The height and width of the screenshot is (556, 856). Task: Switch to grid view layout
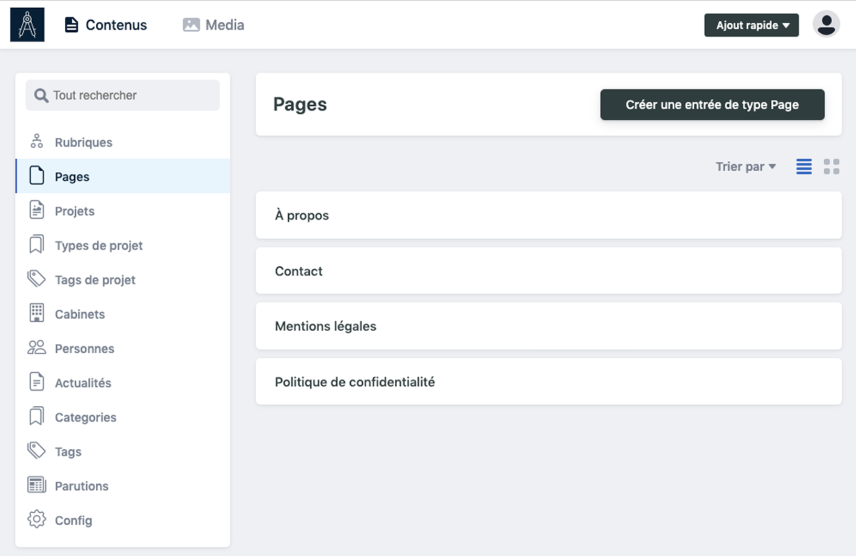pyautogui.click(x=831, y=167)
